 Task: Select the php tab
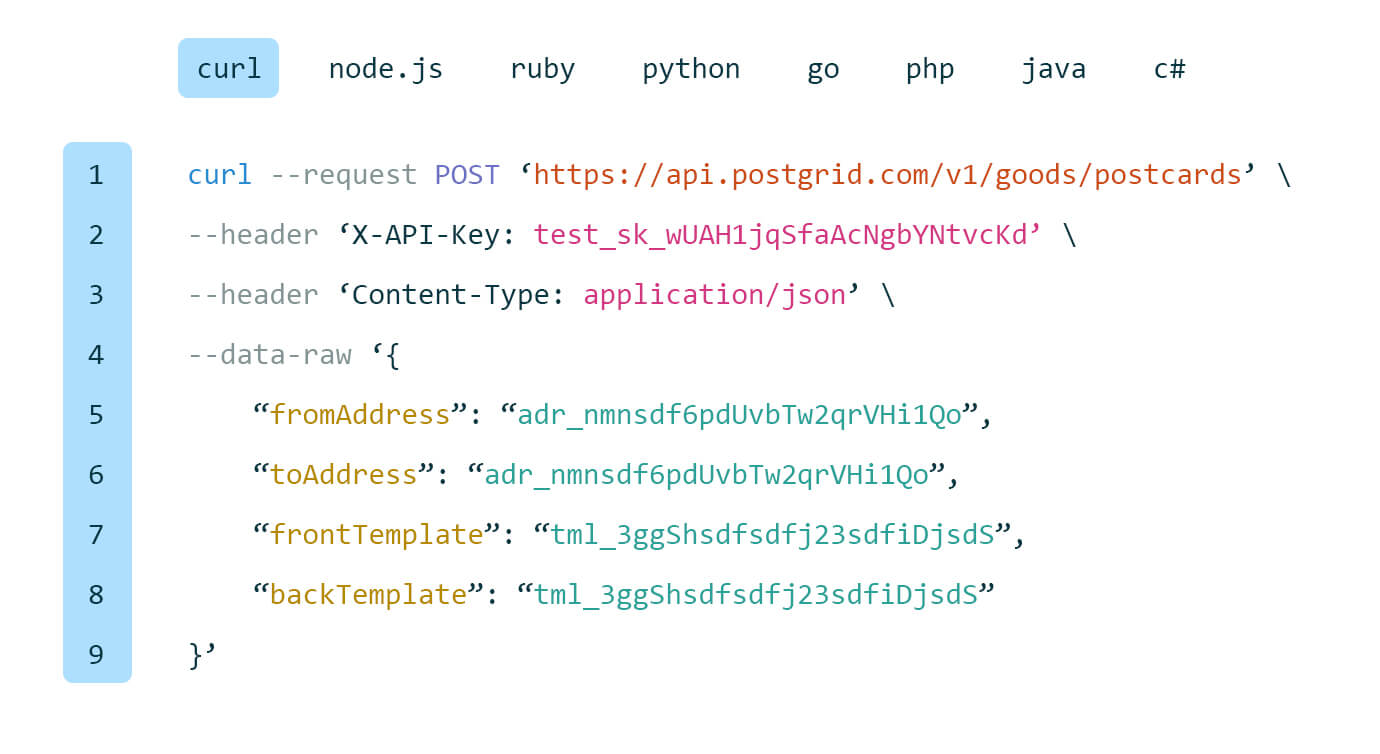[930, 69]
